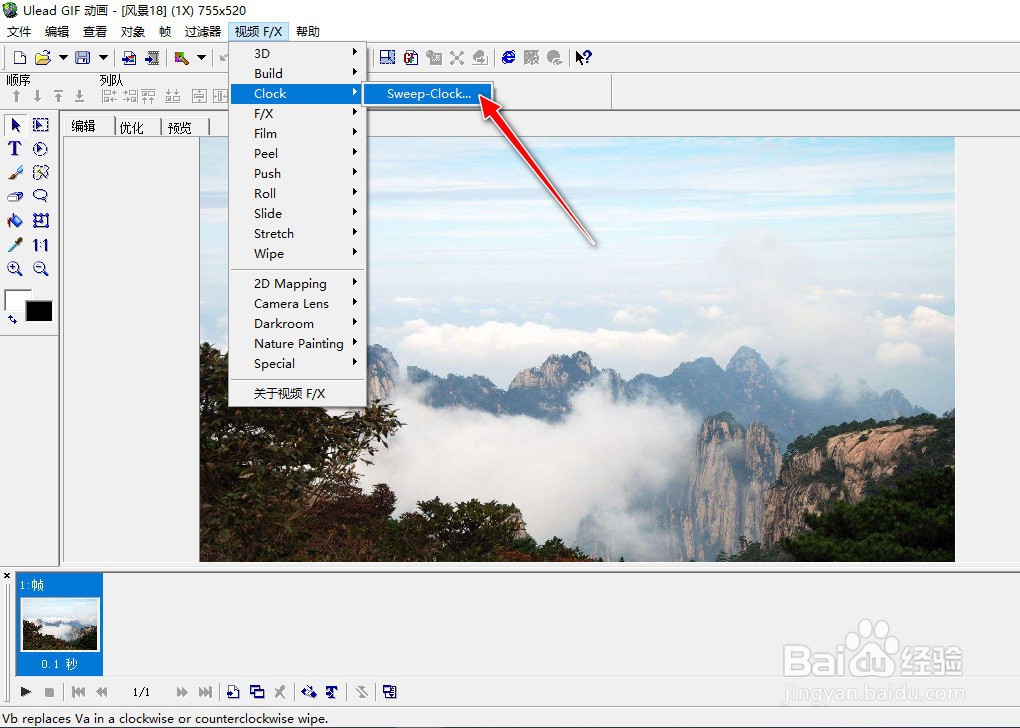Open the 2D Mapping submenu
Viewport: 1020px width, 728px height.
click(299, 284)
